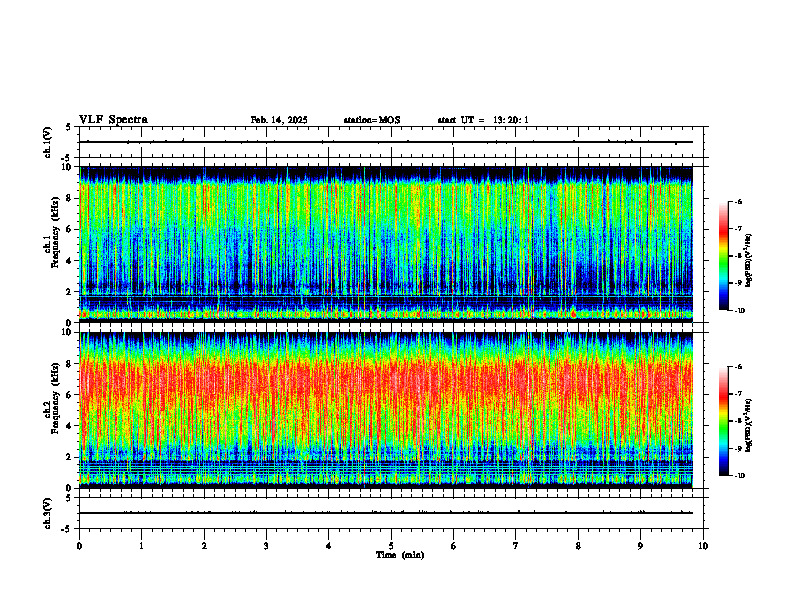Click the 'station=MOS' header label

[372, 120]
